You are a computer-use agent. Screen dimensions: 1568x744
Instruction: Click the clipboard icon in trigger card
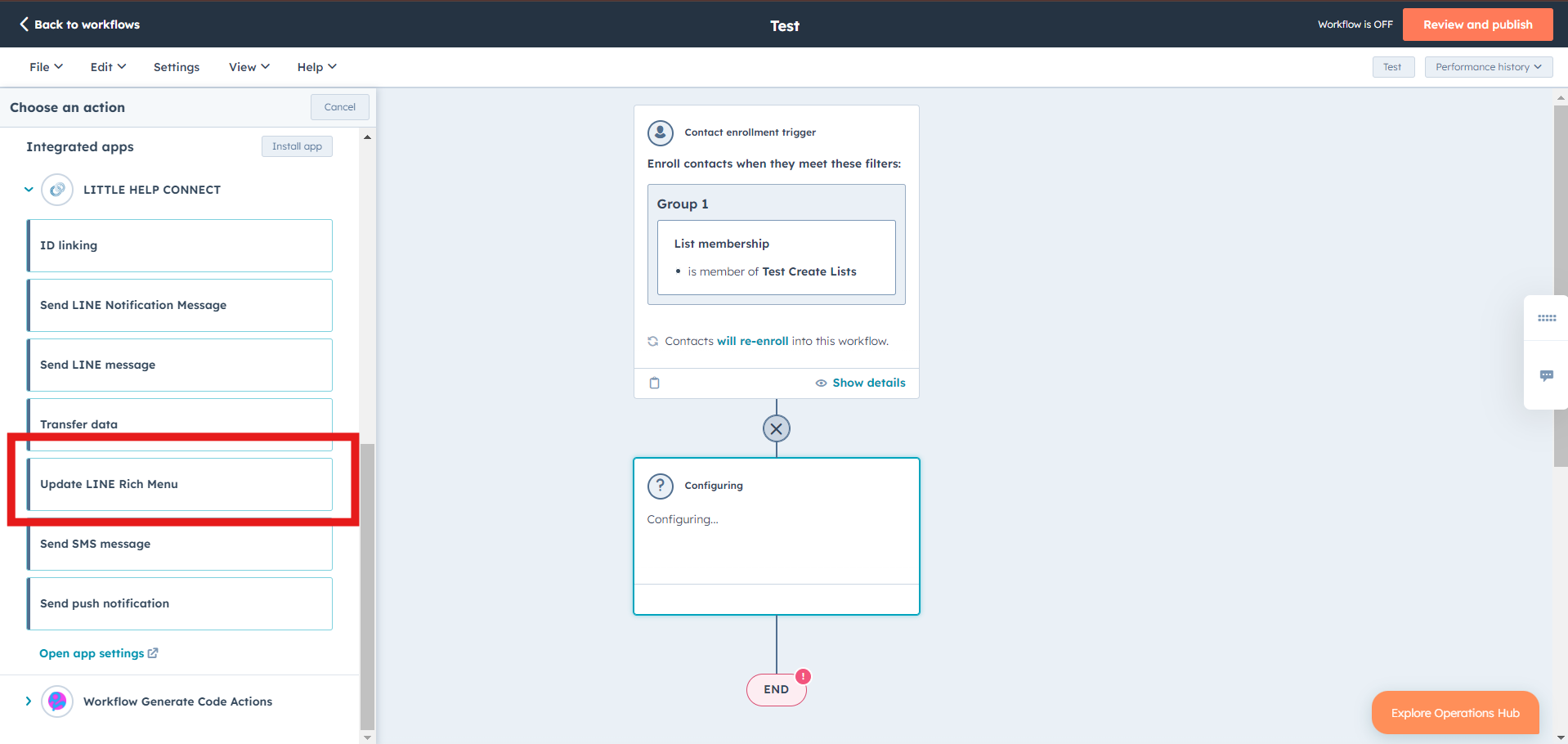pos(654,383)
